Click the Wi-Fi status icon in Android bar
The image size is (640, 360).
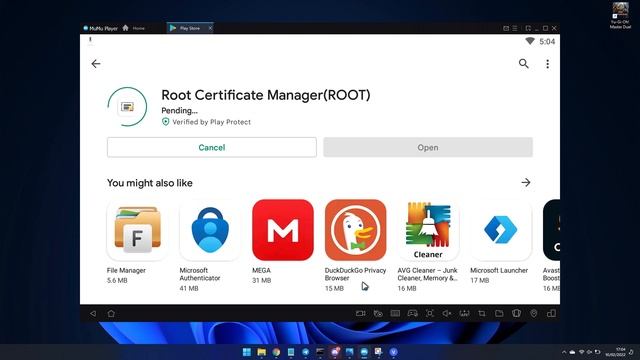click(x=530, y=41)
